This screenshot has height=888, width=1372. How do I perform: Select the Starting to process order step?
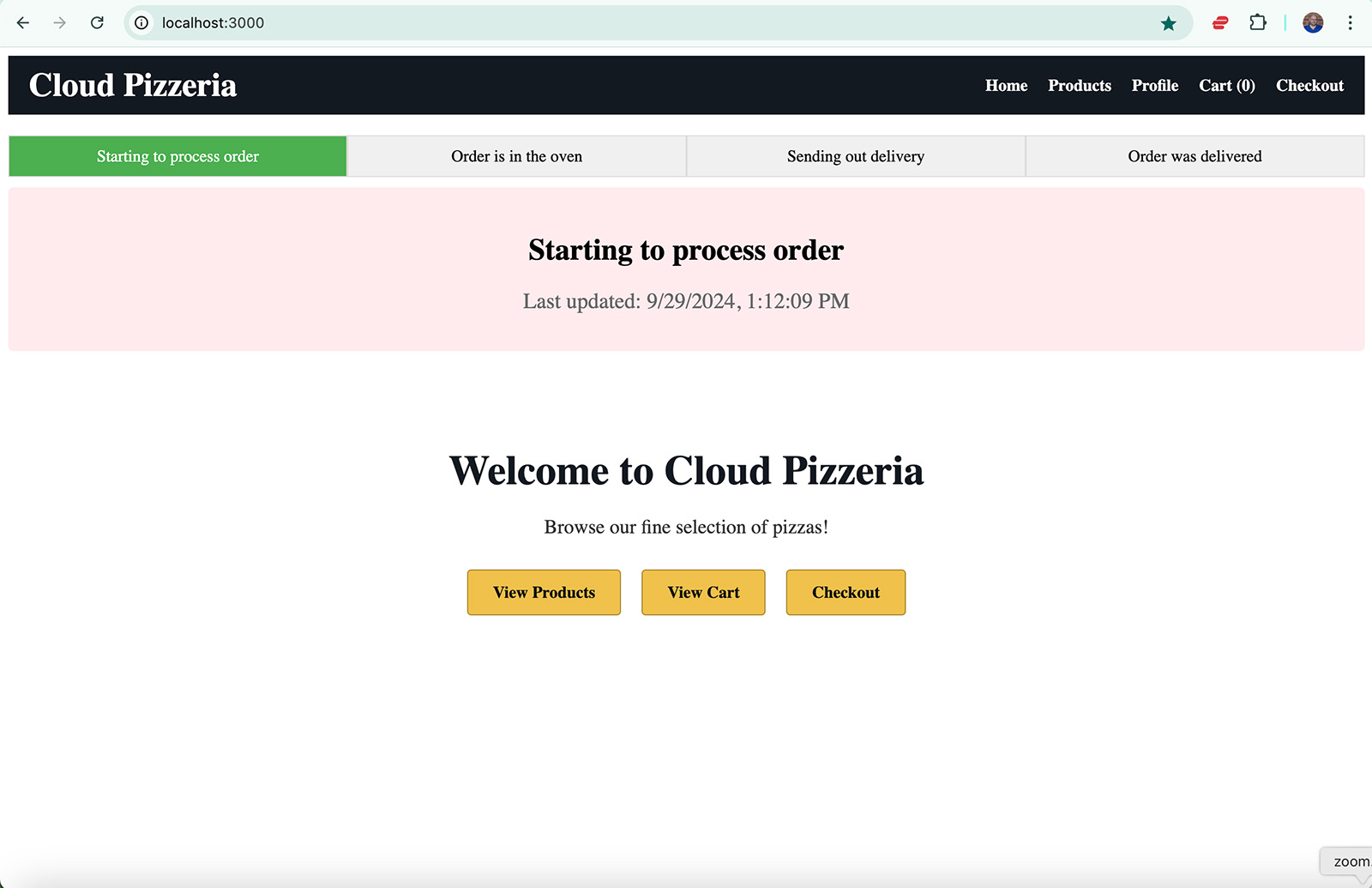coord(178,156)
